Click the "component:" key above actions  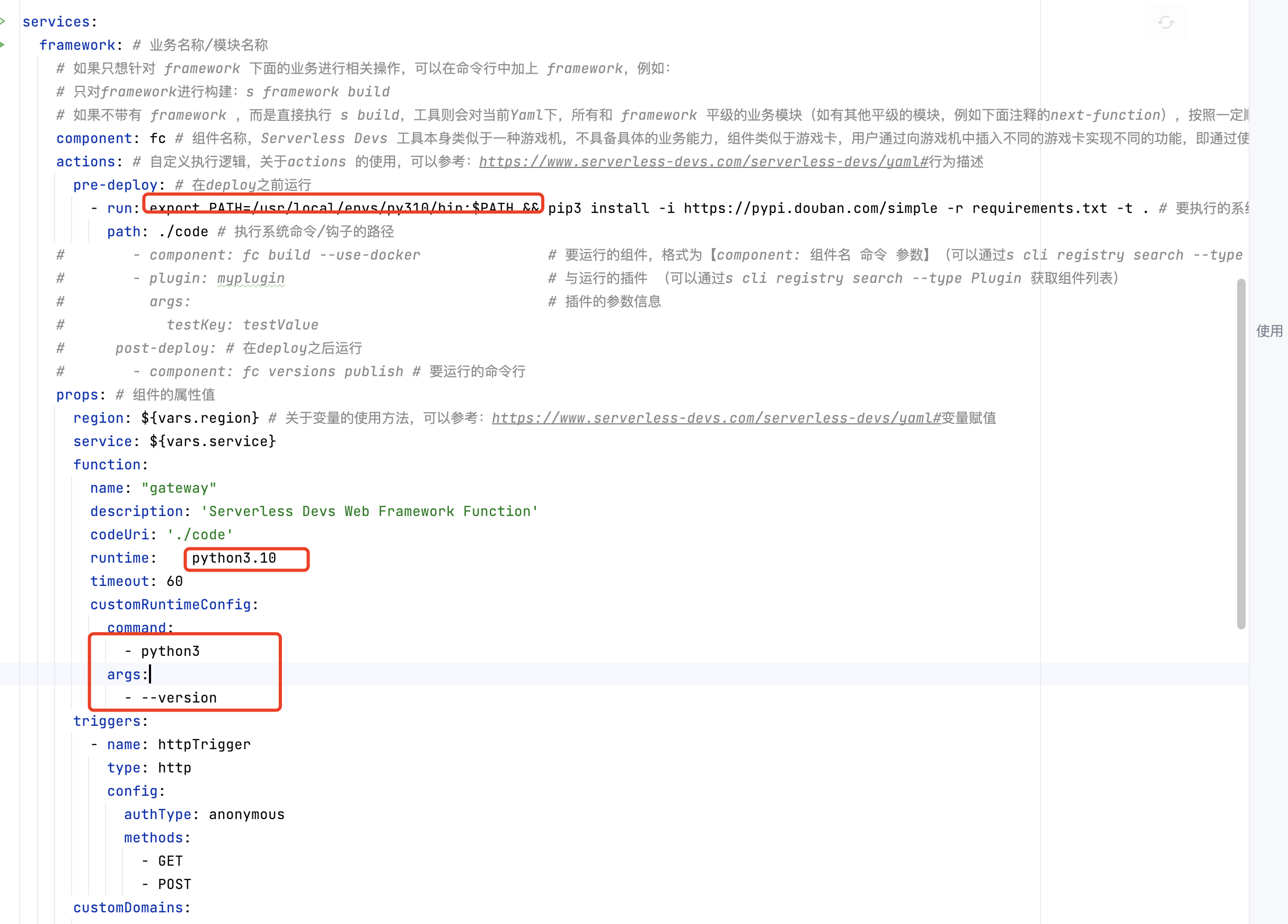point(98,138)
